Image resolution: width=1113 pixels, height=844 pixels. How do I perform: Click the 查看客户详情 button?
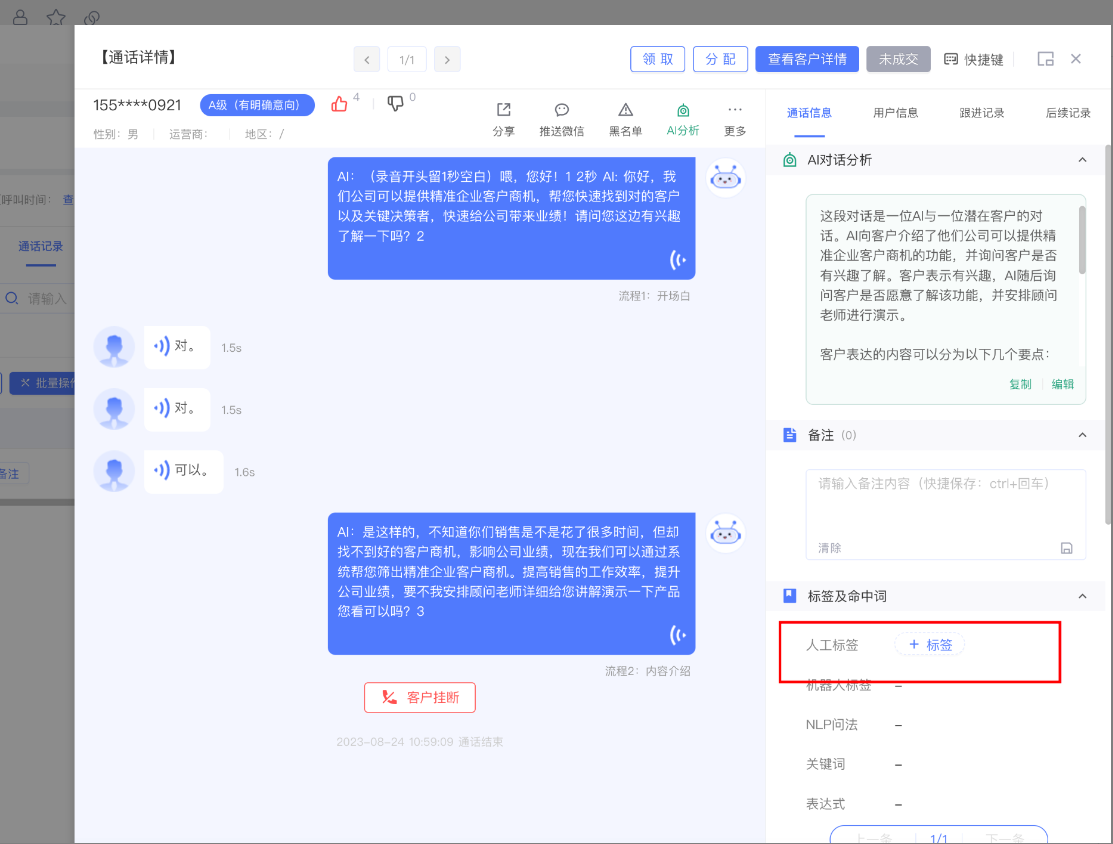coord(806,59)
